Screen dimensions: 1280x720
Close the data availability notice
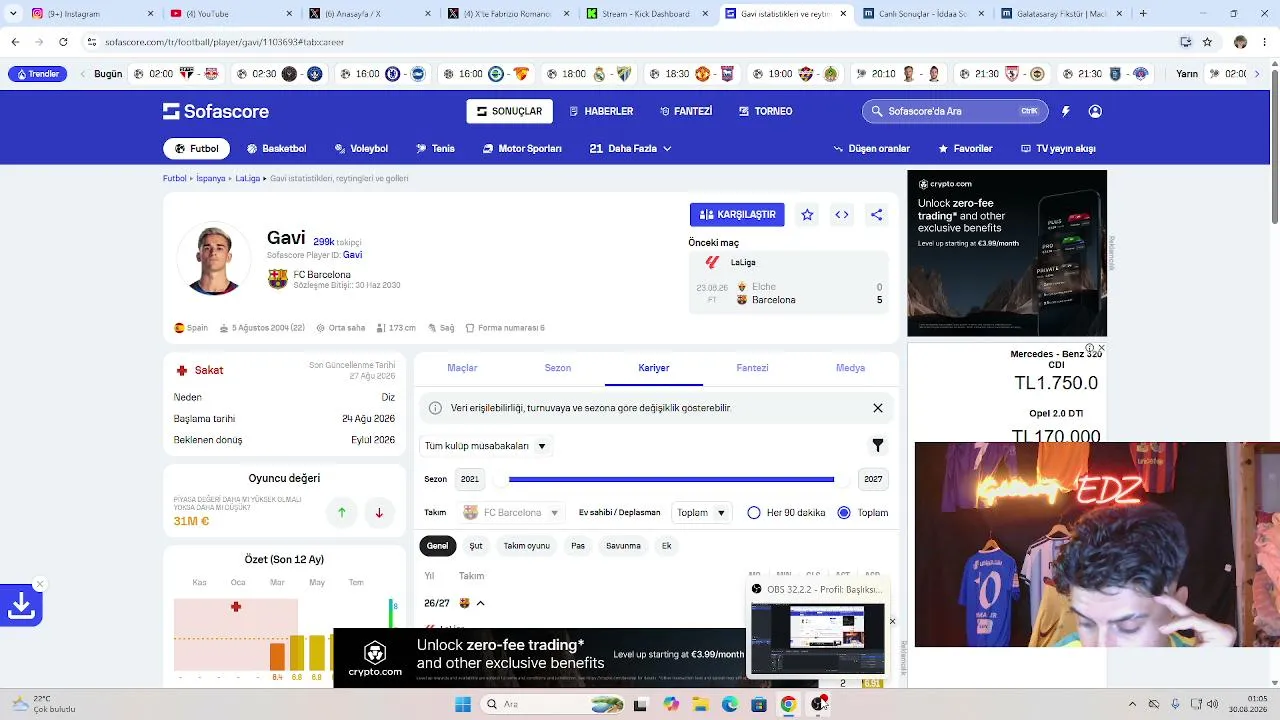point(878,408)
